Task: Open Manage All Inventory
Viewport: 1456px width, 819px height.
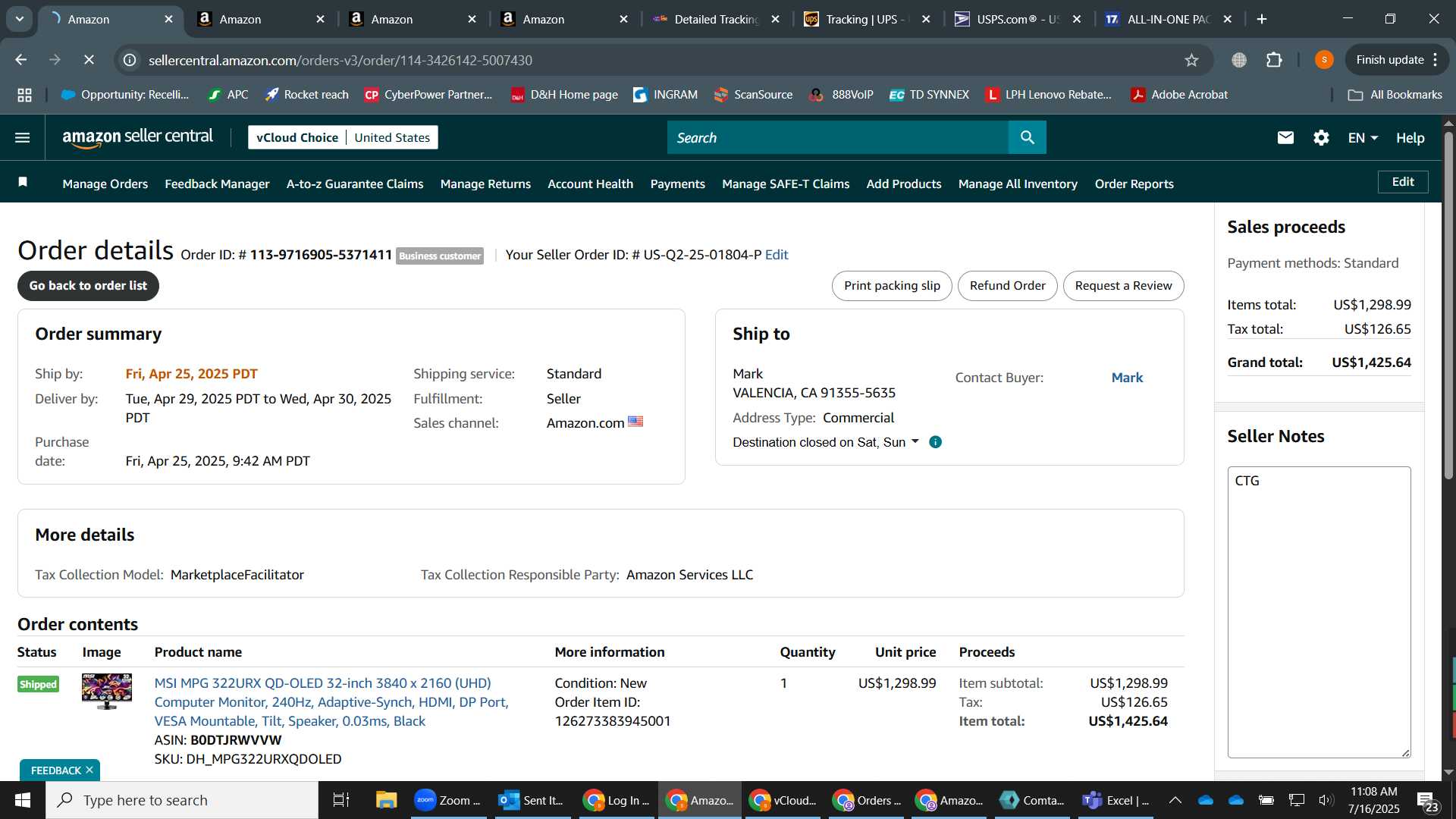Action: click(1018, 184)
